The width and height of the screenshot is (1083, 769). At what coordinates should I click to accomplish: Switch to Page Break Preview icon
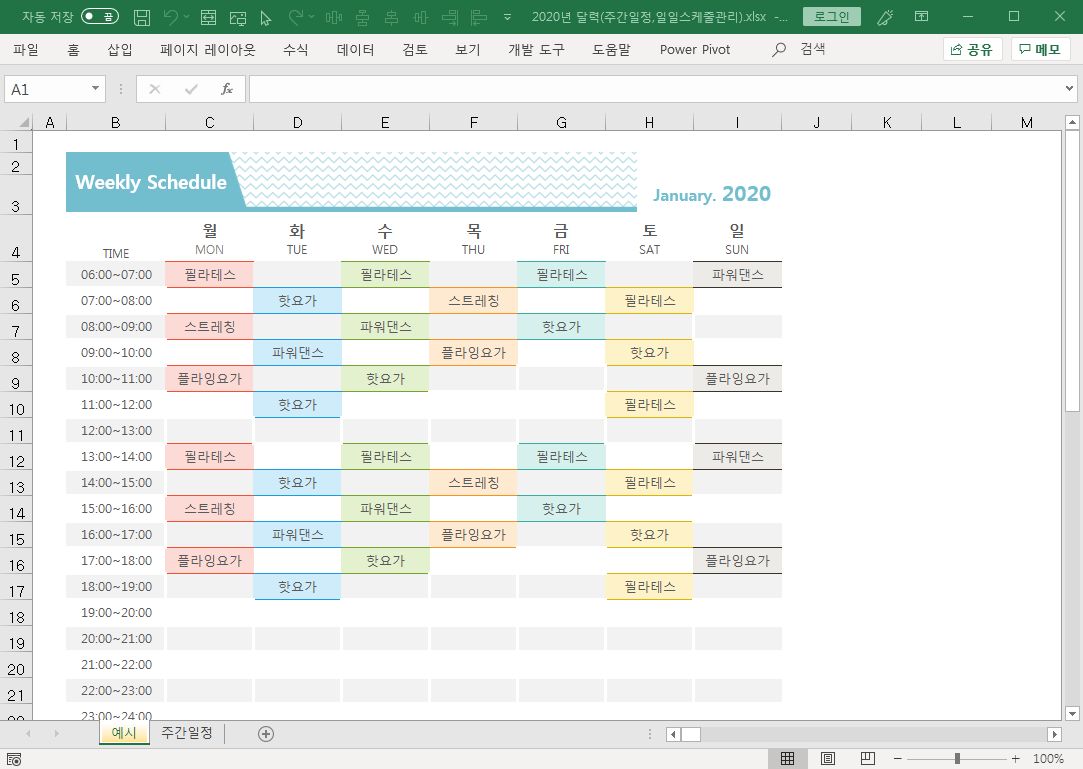click(x=867, y=759)
